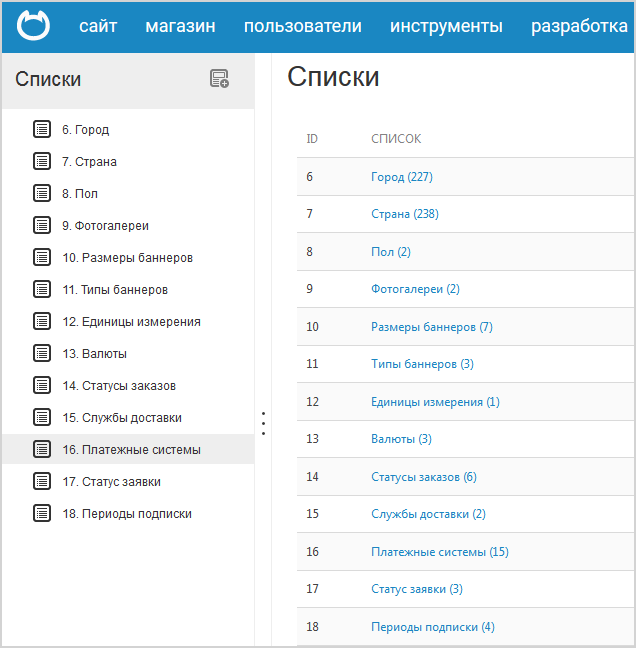Click the list icon beside Периоды подписки
This screenshot has width=636, height=648.
[x=42, y=513]
